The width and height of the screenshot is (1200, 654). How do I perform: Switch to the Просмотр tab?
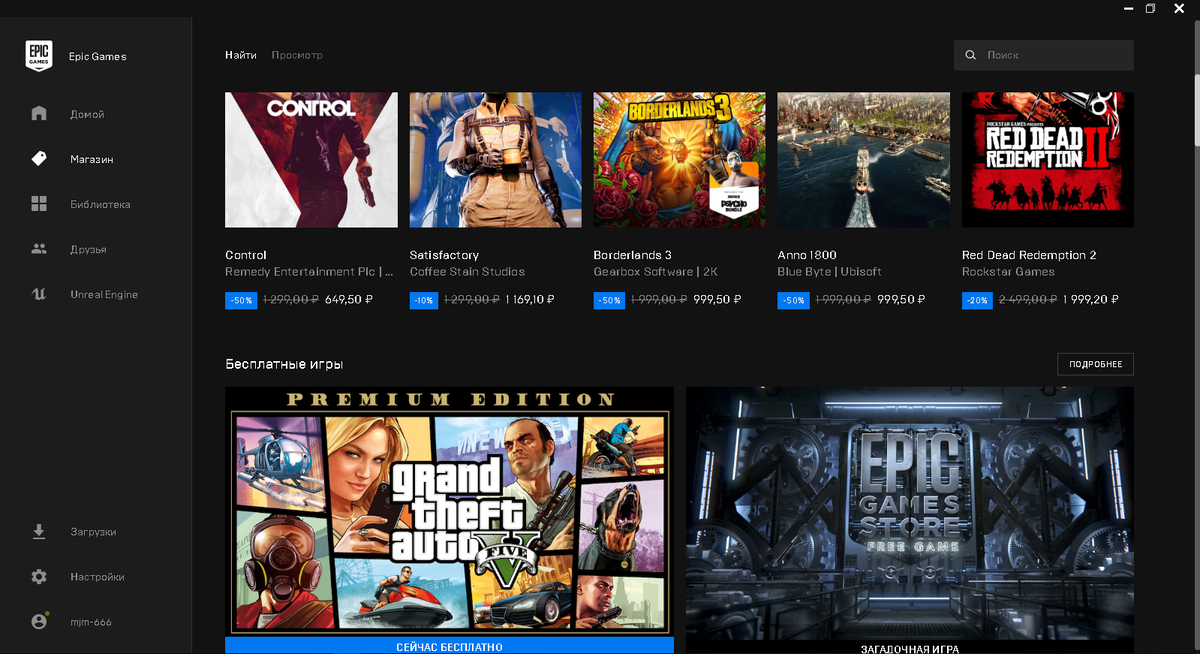pyautogui.click(x=297, y=55)
